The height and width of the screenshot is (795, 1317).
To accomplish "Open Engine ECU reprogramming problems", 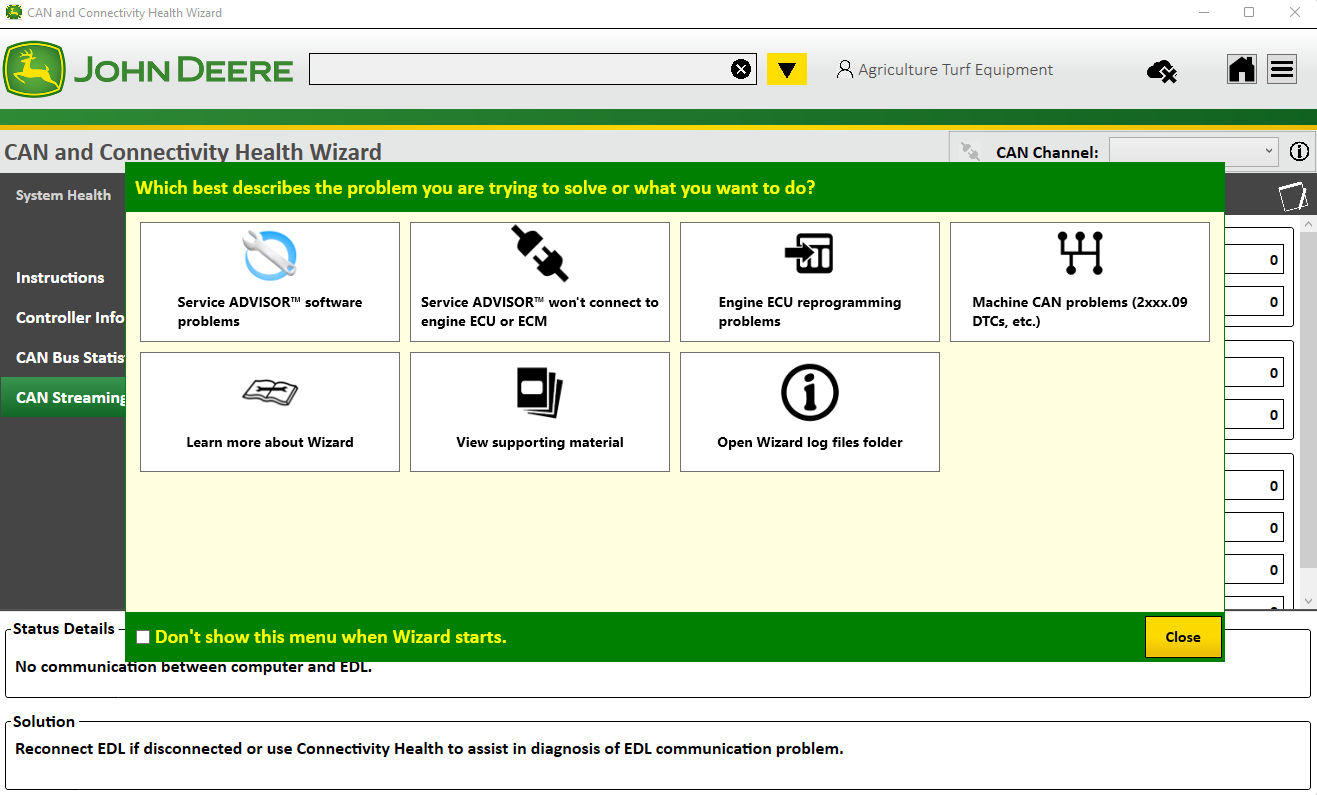I will [809, 282].
